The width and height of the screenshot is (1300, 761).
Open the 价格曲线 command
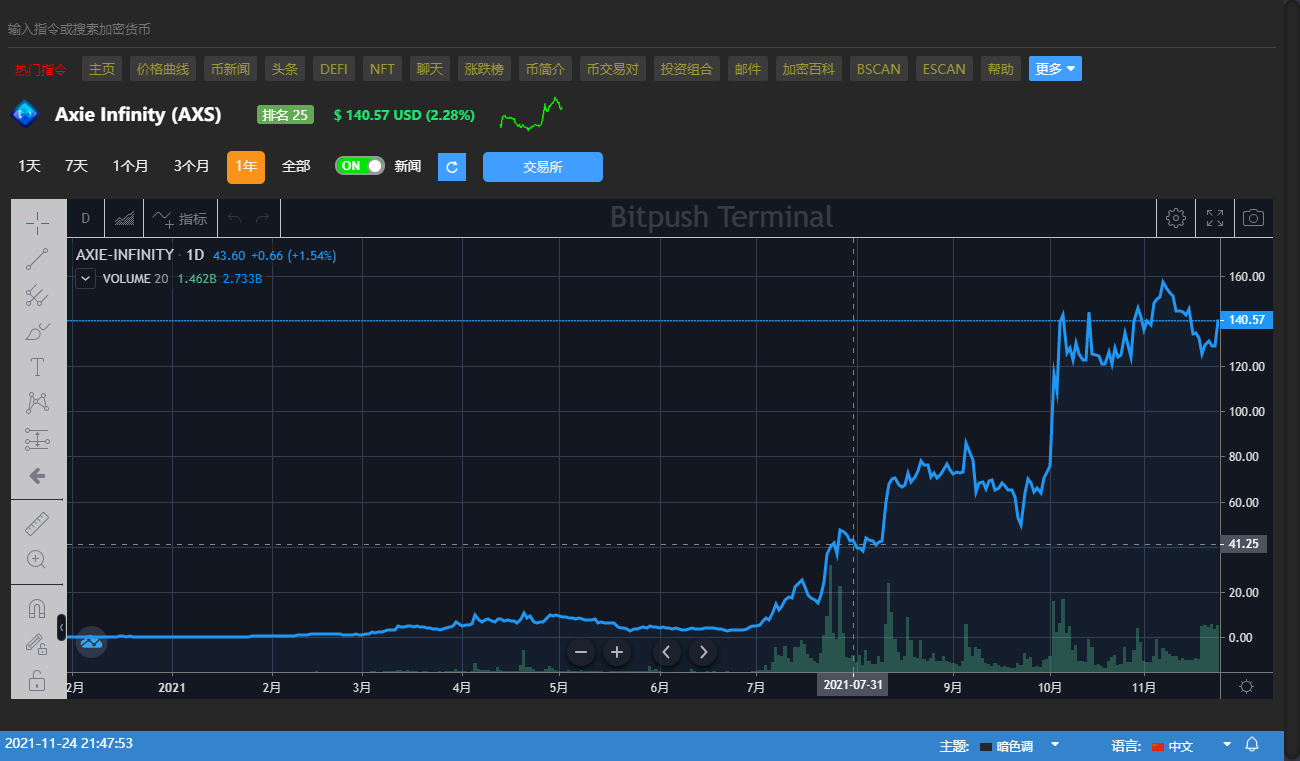point(163,69)
